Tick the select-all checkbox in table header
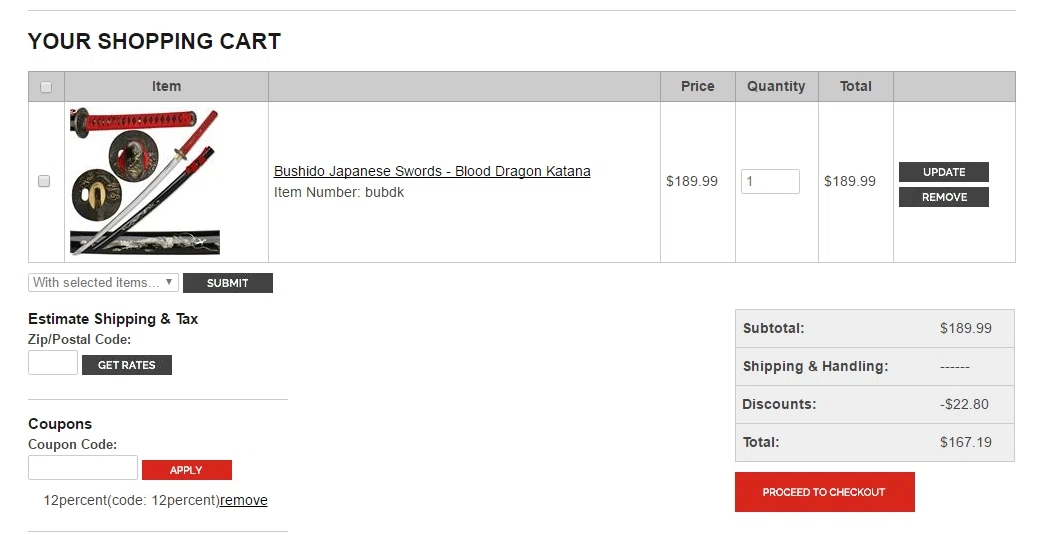Screen dimensions: 1055x535 point(46,87)
